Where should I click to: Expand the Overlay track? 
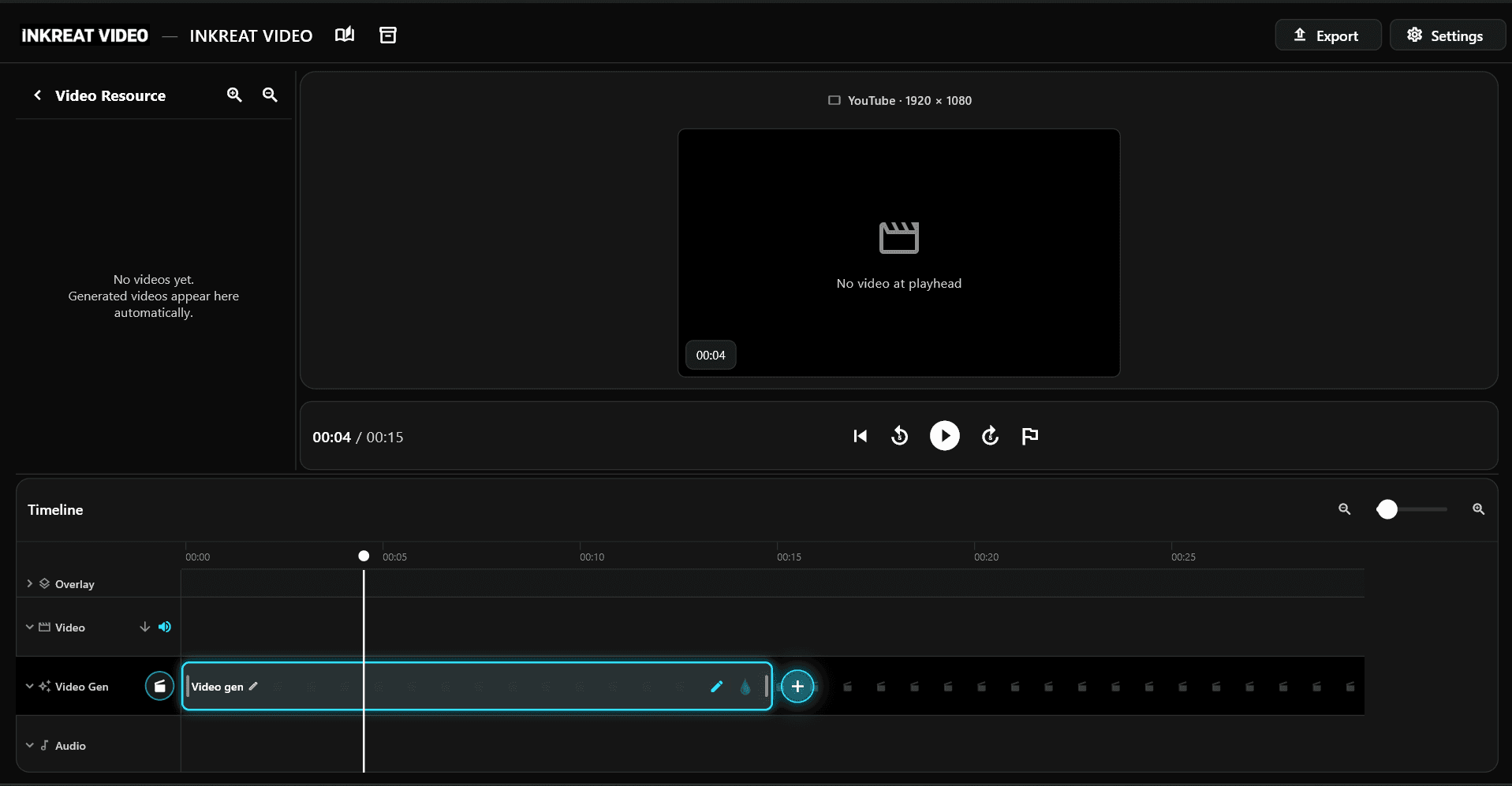point(29,583)
